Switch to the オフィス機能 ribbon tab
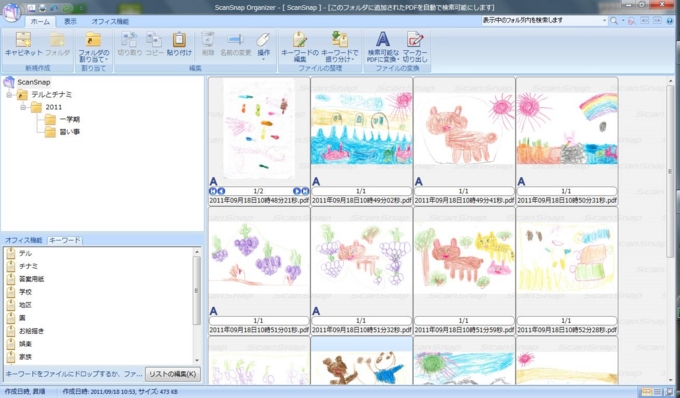The width and height of the screenshot is (680, 398). pos(110,21)
